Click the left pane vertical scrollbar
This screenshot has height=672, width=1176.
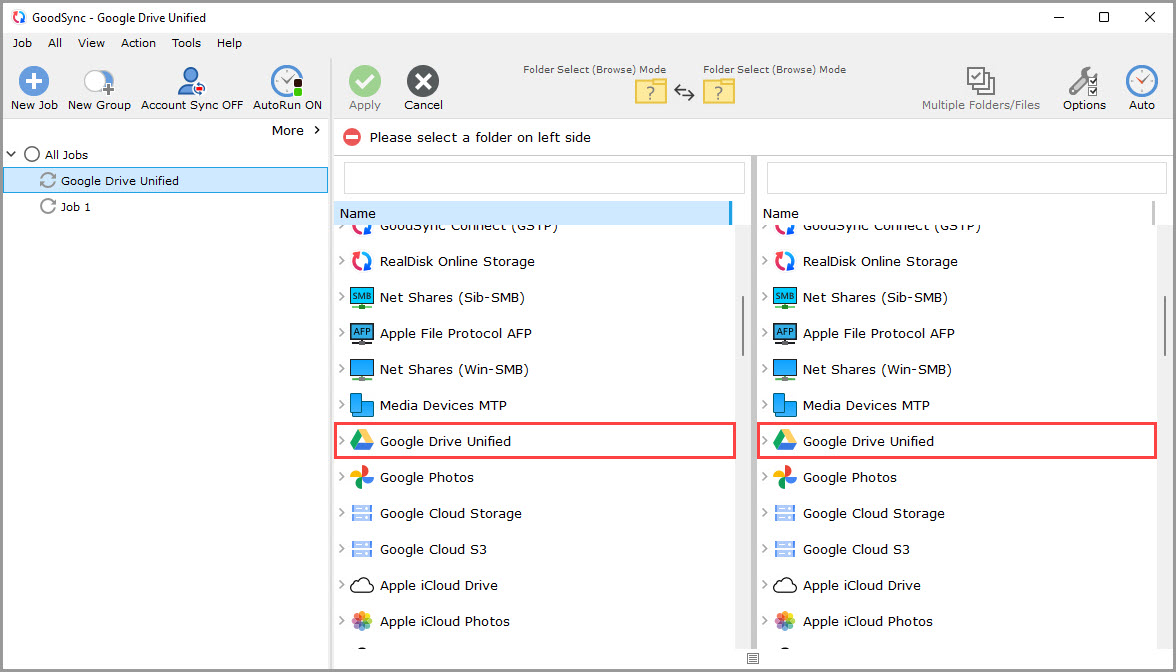(742, 326)
